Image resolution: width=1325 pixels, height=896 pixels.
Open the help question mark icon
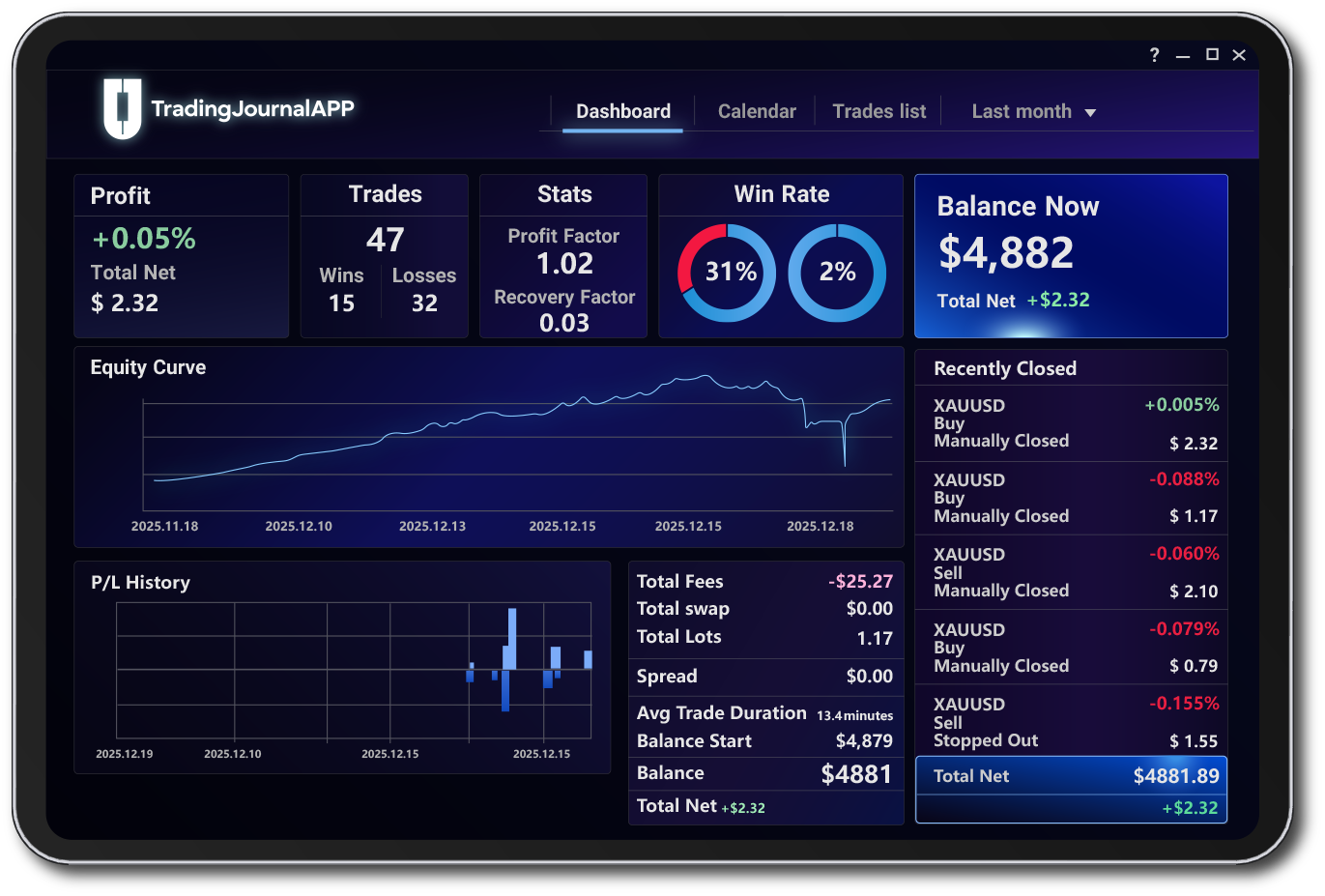point(1154,55)
